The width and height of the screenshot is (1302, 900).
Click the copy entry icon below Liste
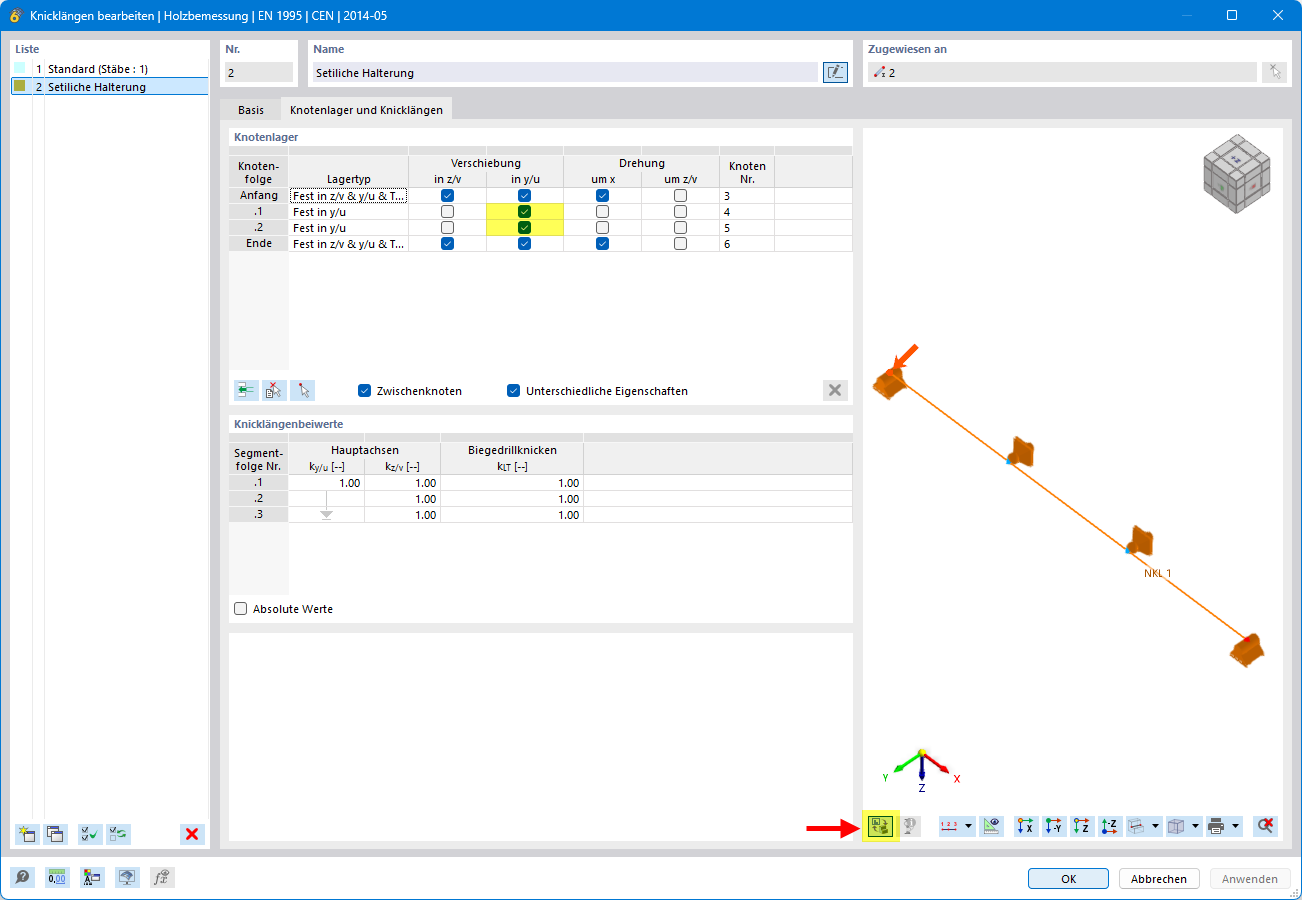55,834
